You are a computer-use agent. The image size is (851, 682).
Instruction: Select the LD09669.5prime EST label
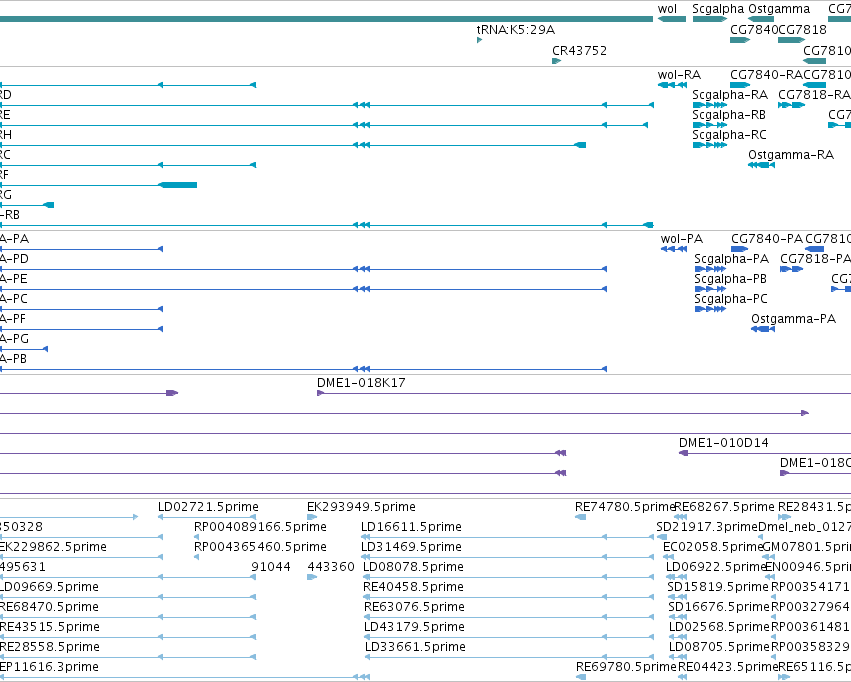[x=49, y=588]
